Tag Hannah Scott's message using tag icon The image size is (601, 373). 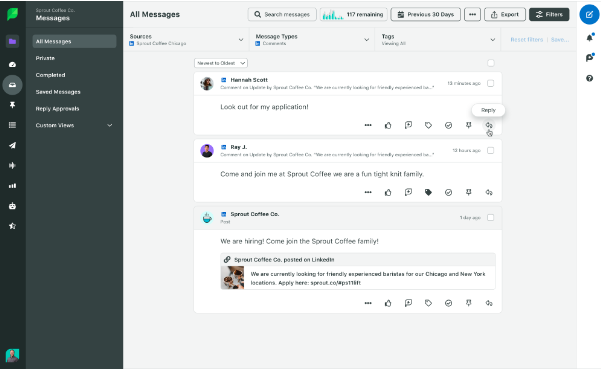(x=428, y=125)
